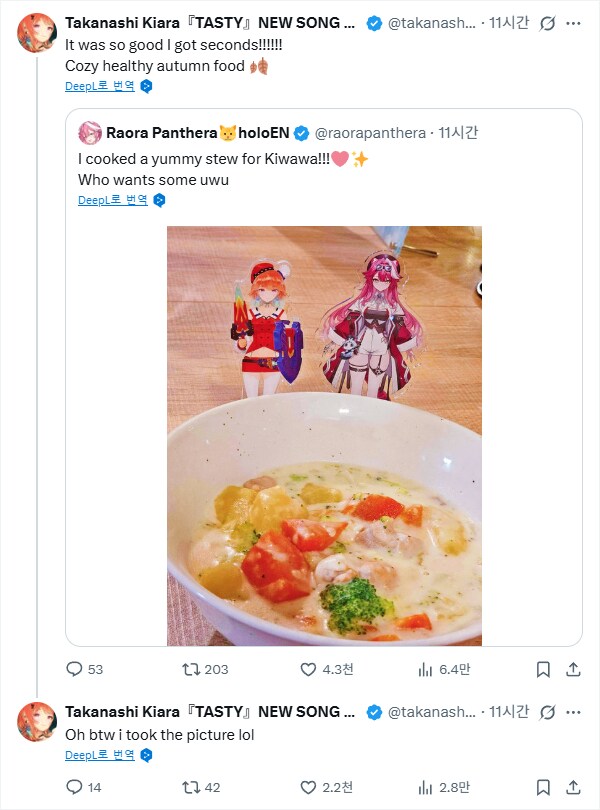Open Grok icon on the bottom tweet

[x=548, y=712]
